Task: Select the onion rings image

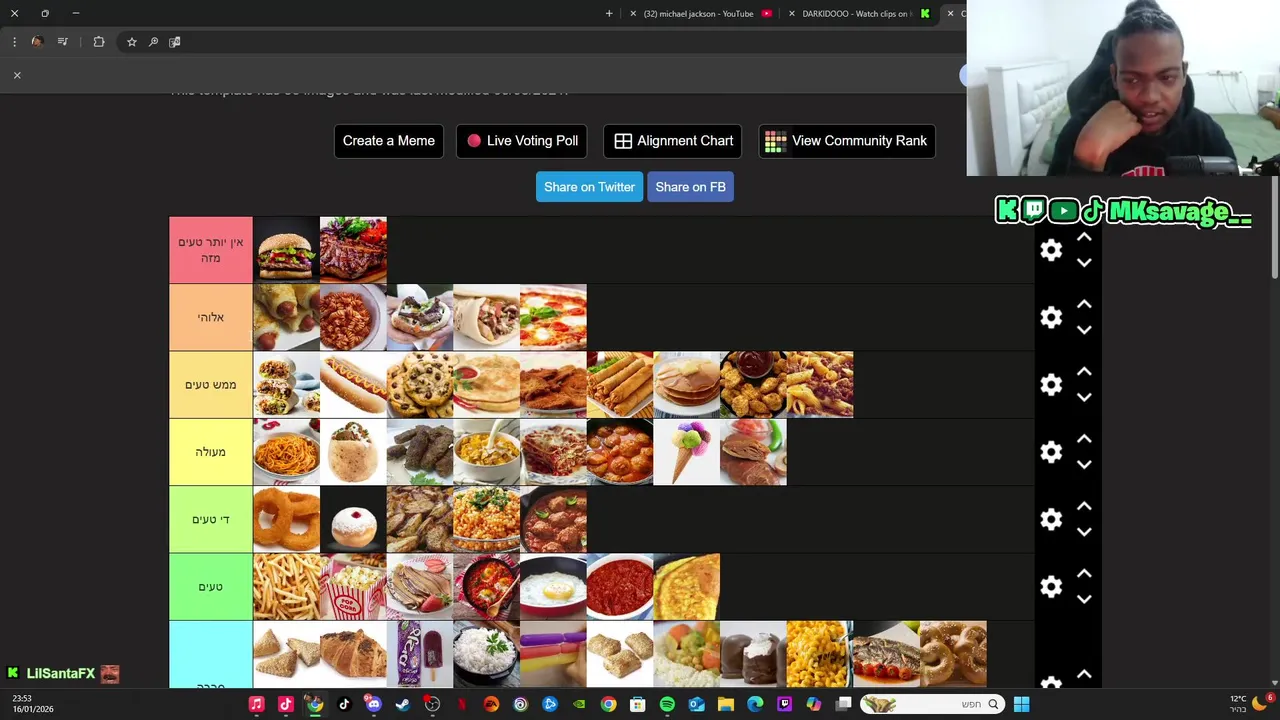Action: pyautogui.click(x=286, y=519)
